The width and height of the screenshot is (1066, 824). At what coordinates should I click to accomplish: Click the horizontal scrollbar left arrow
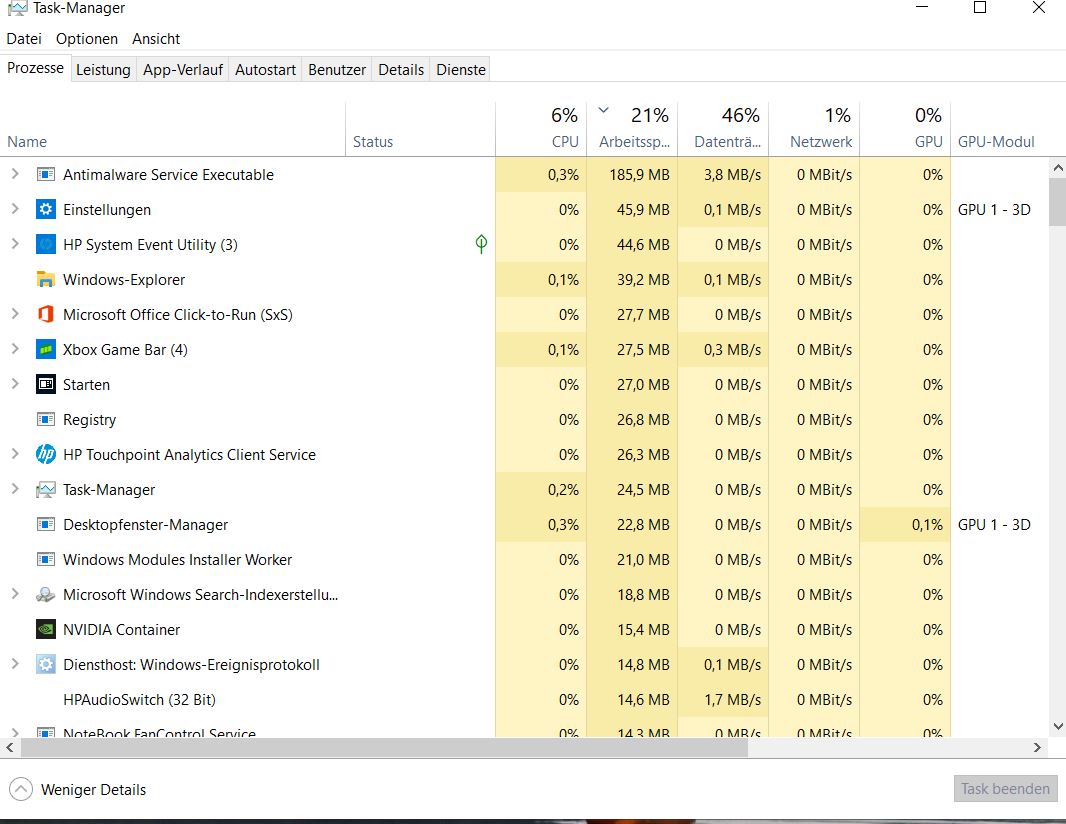[10, 748]
